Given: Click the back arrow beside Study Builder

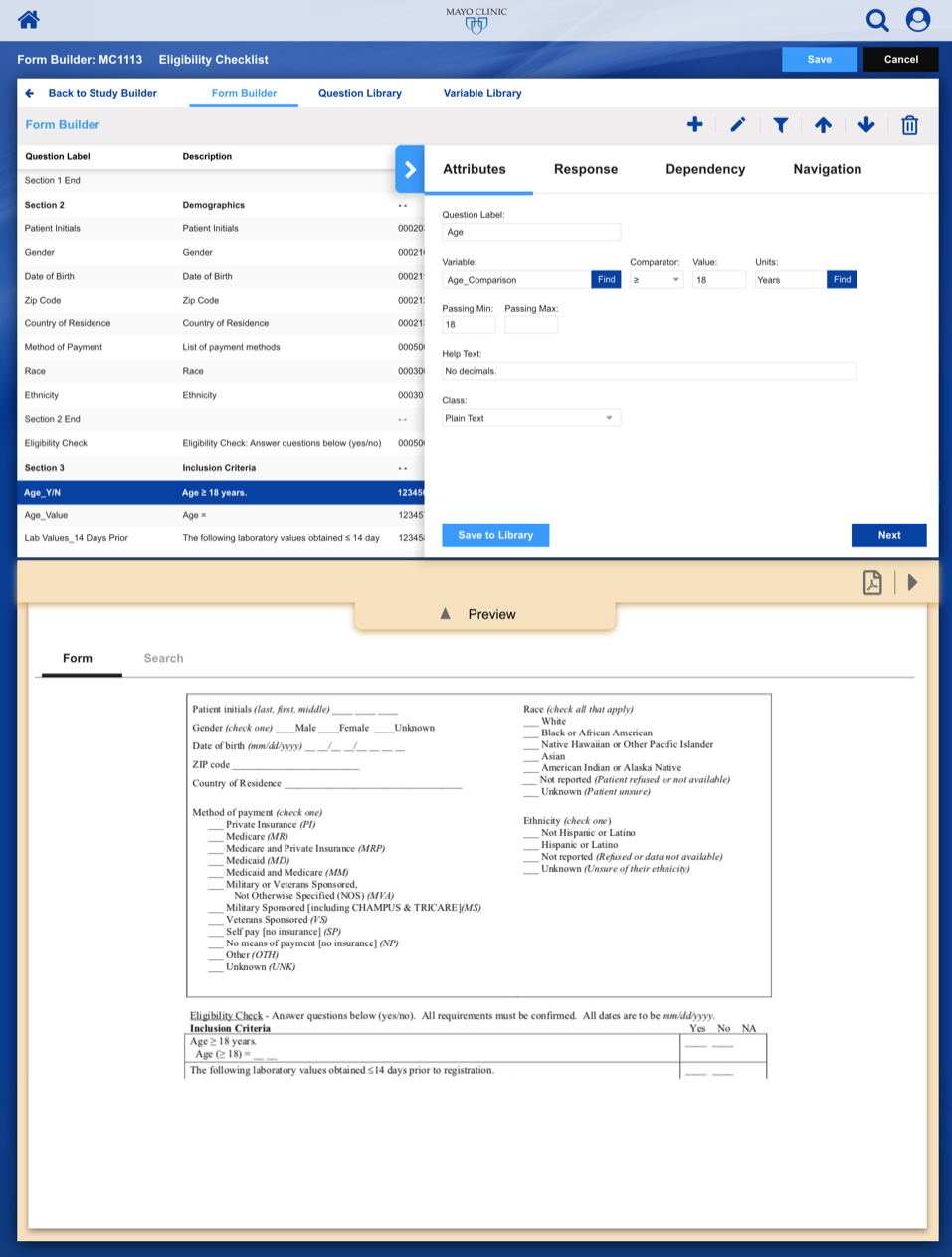Looking at the screenshot, I should 30,93.
